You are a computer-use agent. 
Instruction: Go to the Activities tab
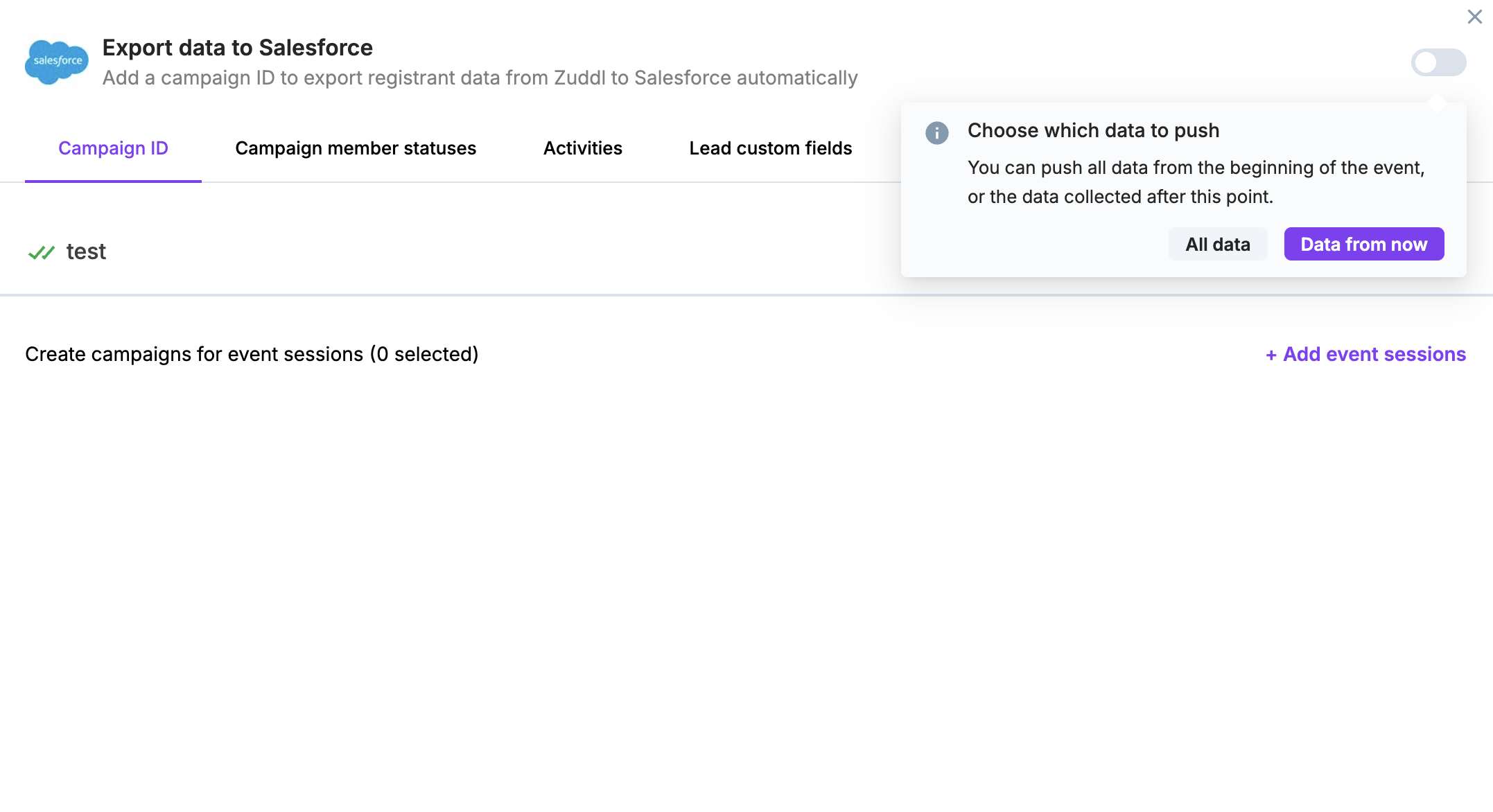pyautogui.click(x=582, y=148)
